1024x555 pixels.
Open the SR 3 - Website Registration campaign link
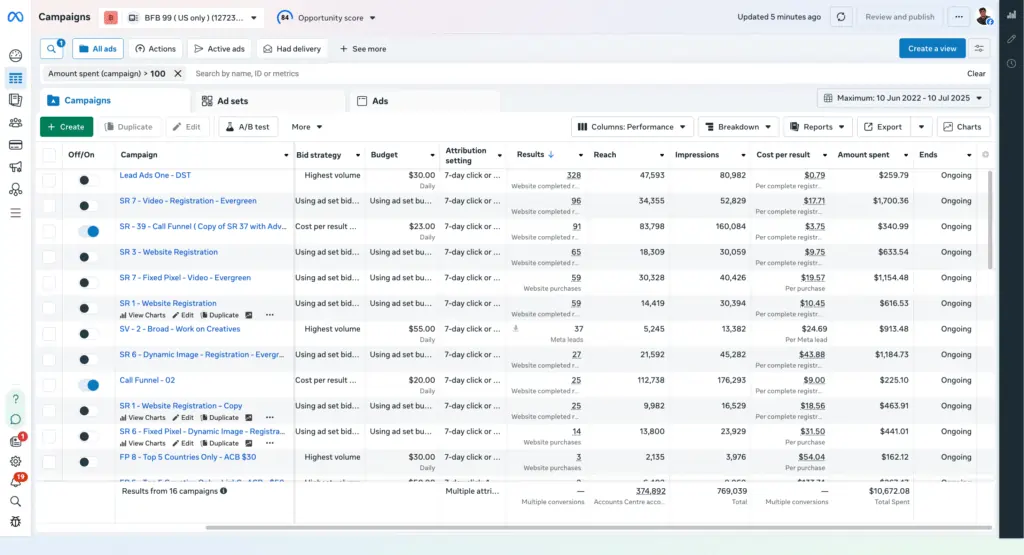pos(168,252)
